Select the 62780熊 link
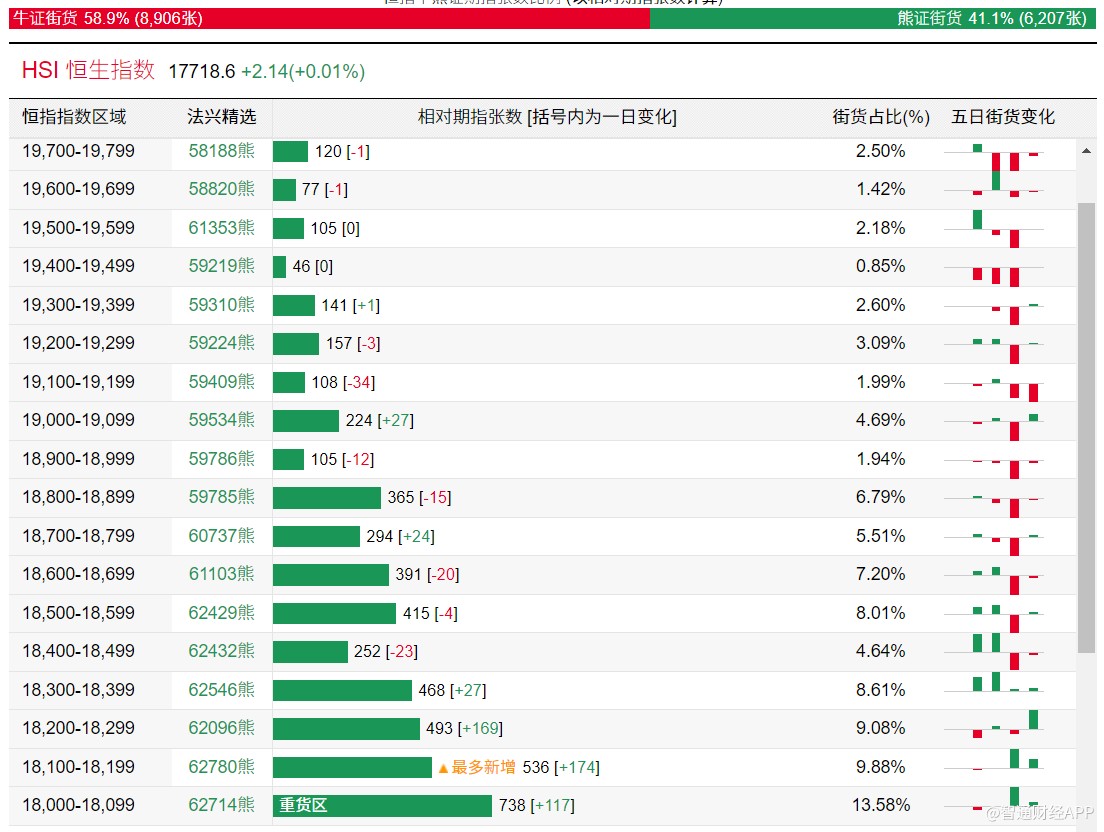The width and height of the screenshot is (1104, 832). tap(221, 767)
